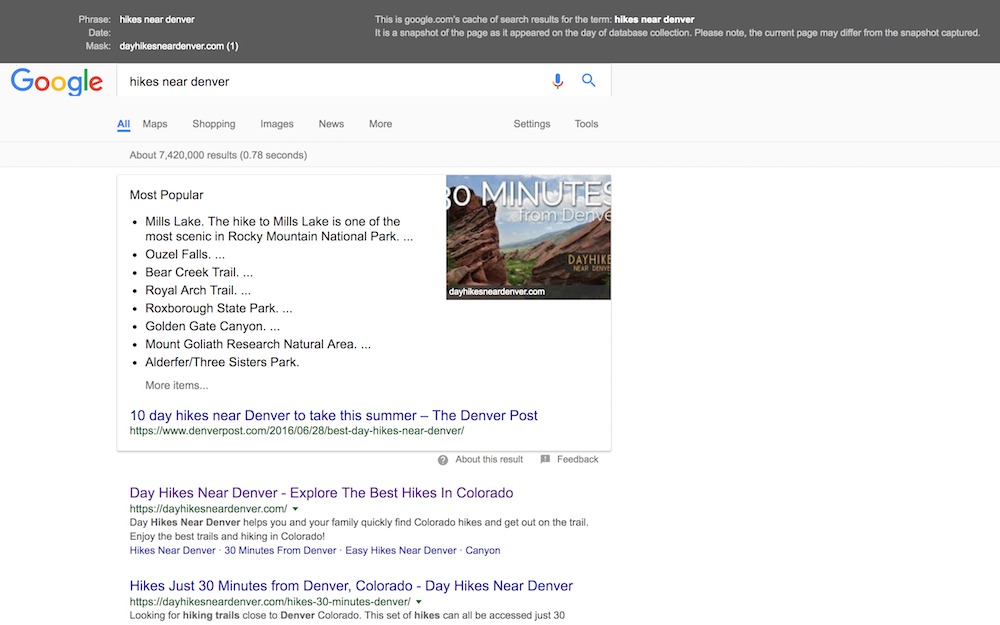This screenshot has height=625, width=1000.
Task: Open the Canyon sitelink
Action: click(483, 550)
